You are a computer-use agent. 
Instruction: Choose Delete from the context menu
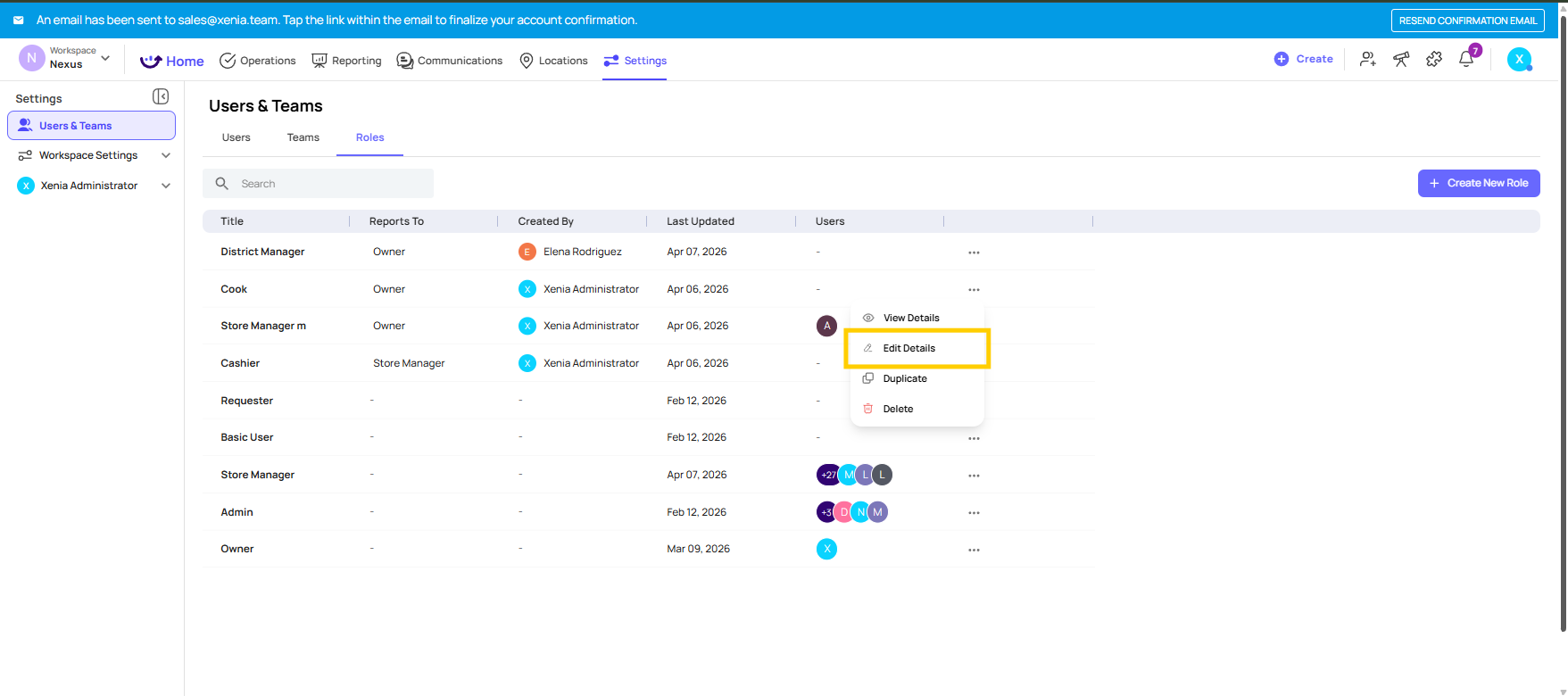coord(898,409)
